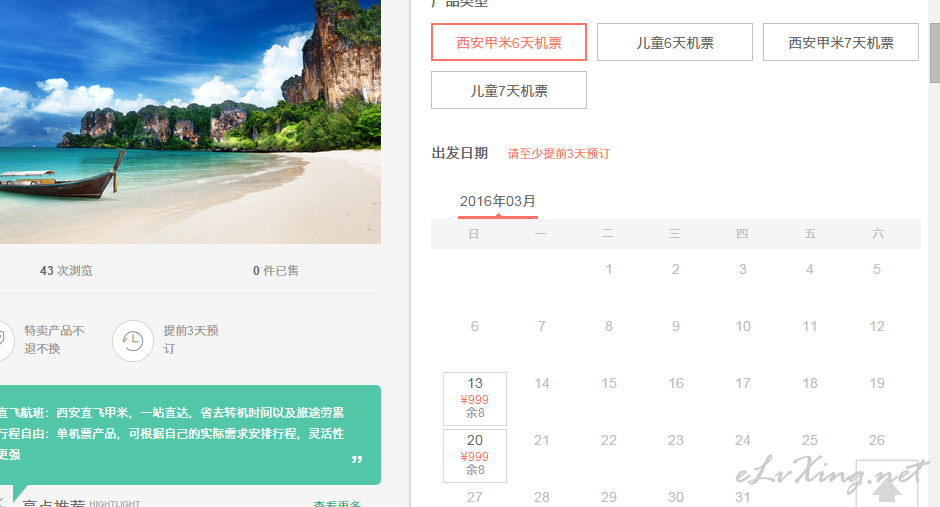Image resolution: width=940 pixels, height=507 pixels.
Task: Select 儿童7天机票 option
Action: pyautogui.click(x=508, y=90)
